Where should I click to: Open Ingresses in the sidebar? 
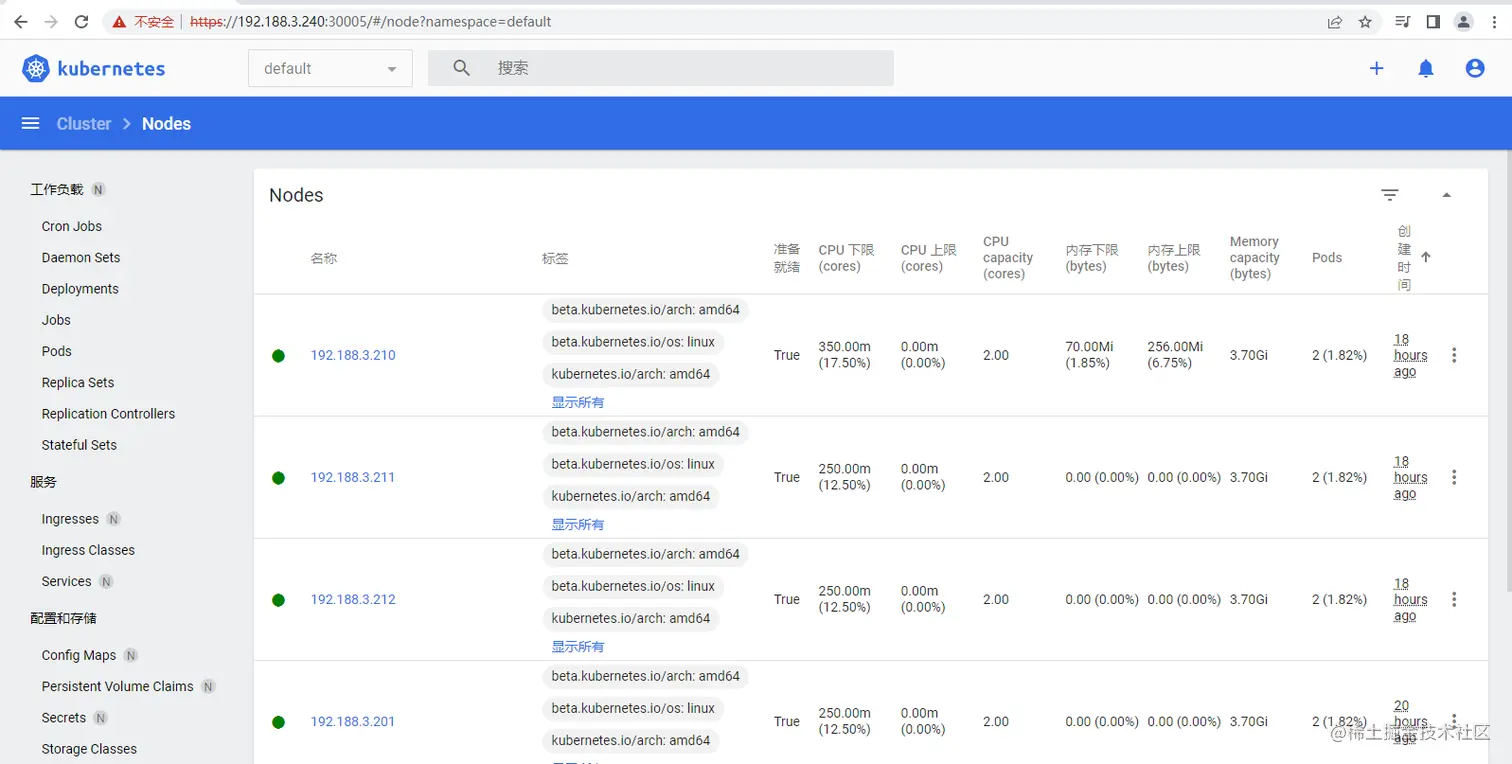pyautogui.click(x=70, y=519)
